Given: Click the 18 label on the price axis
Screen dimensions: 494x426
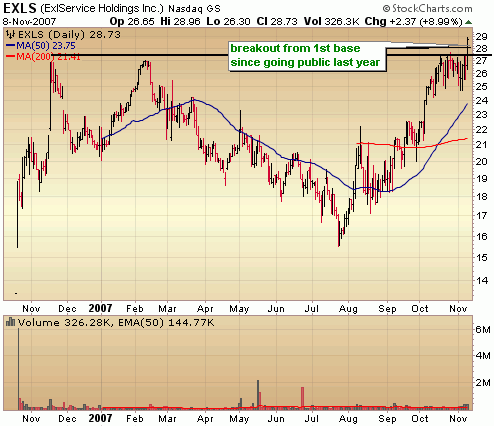Looking at the screenshot, I should [x=482, y=196].
